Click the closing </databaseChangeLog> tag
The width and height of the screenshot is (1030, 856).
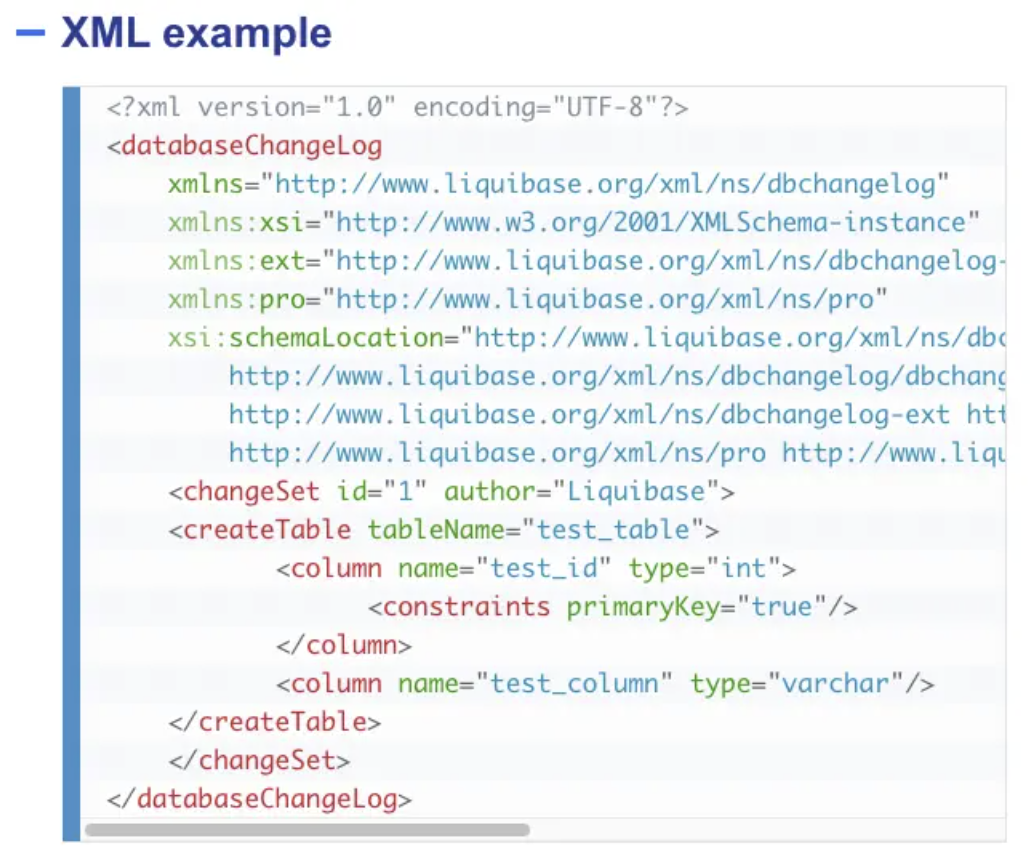coord(259,799)
